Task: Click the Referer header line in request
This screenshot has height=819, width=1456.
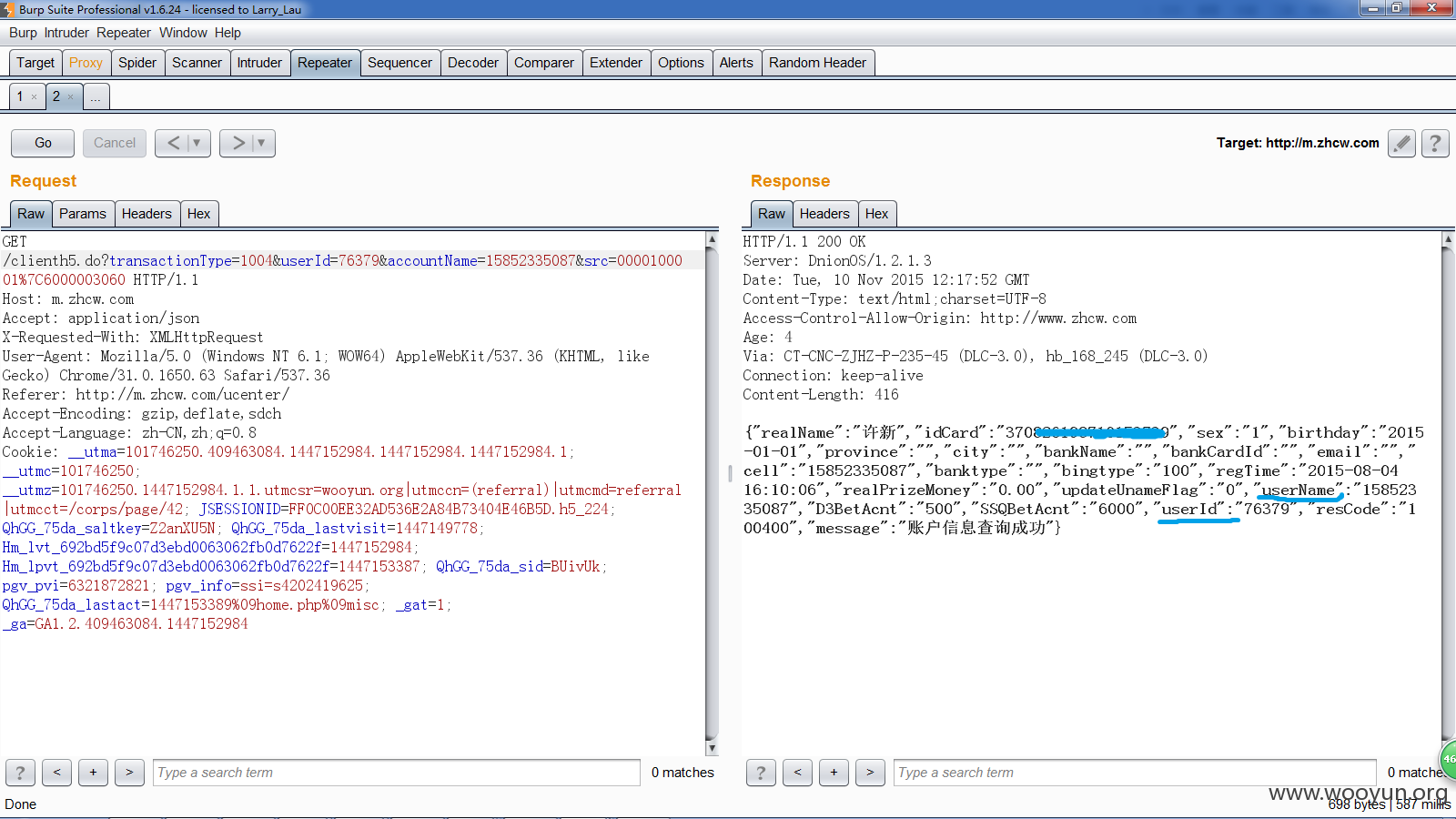Action: [x=146, y=395]
